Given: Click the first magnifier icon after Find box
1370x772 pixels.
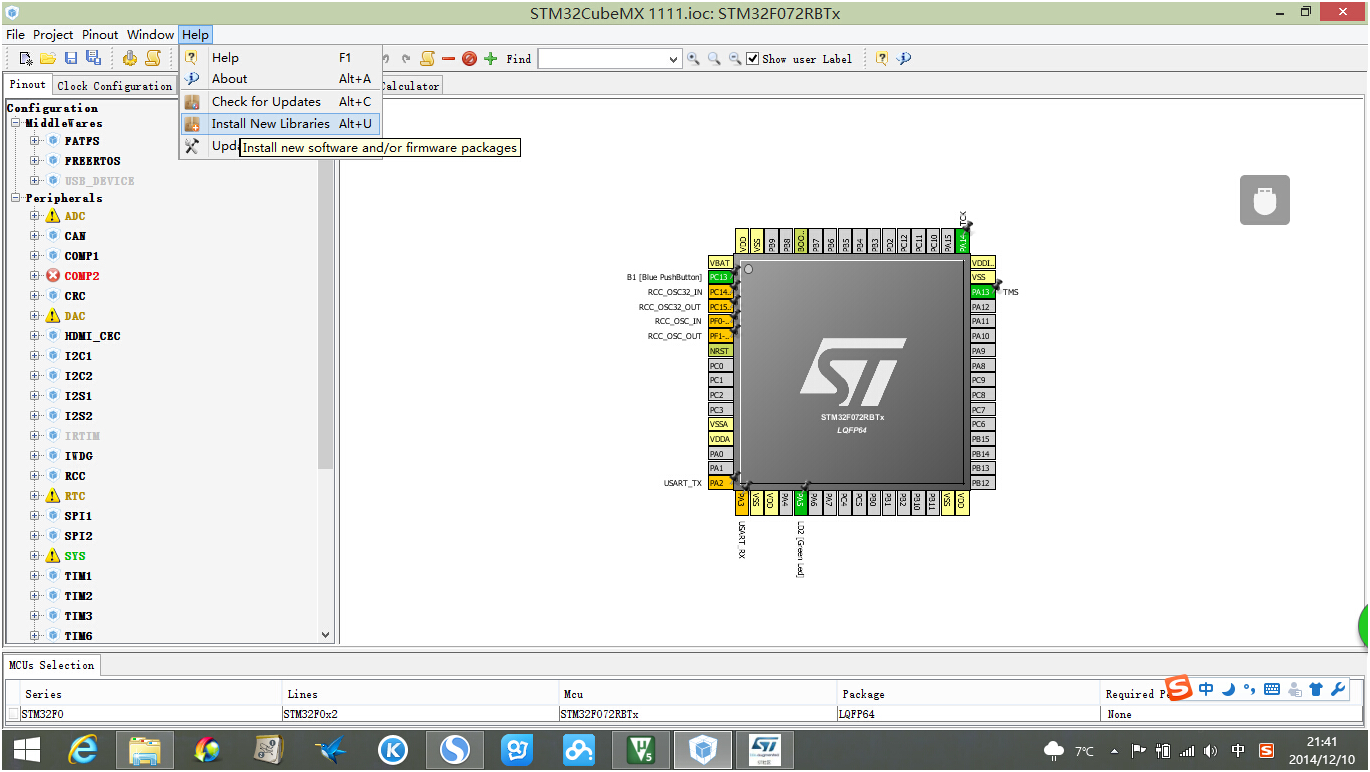Looking at the screenshot, I should point(693,59).
